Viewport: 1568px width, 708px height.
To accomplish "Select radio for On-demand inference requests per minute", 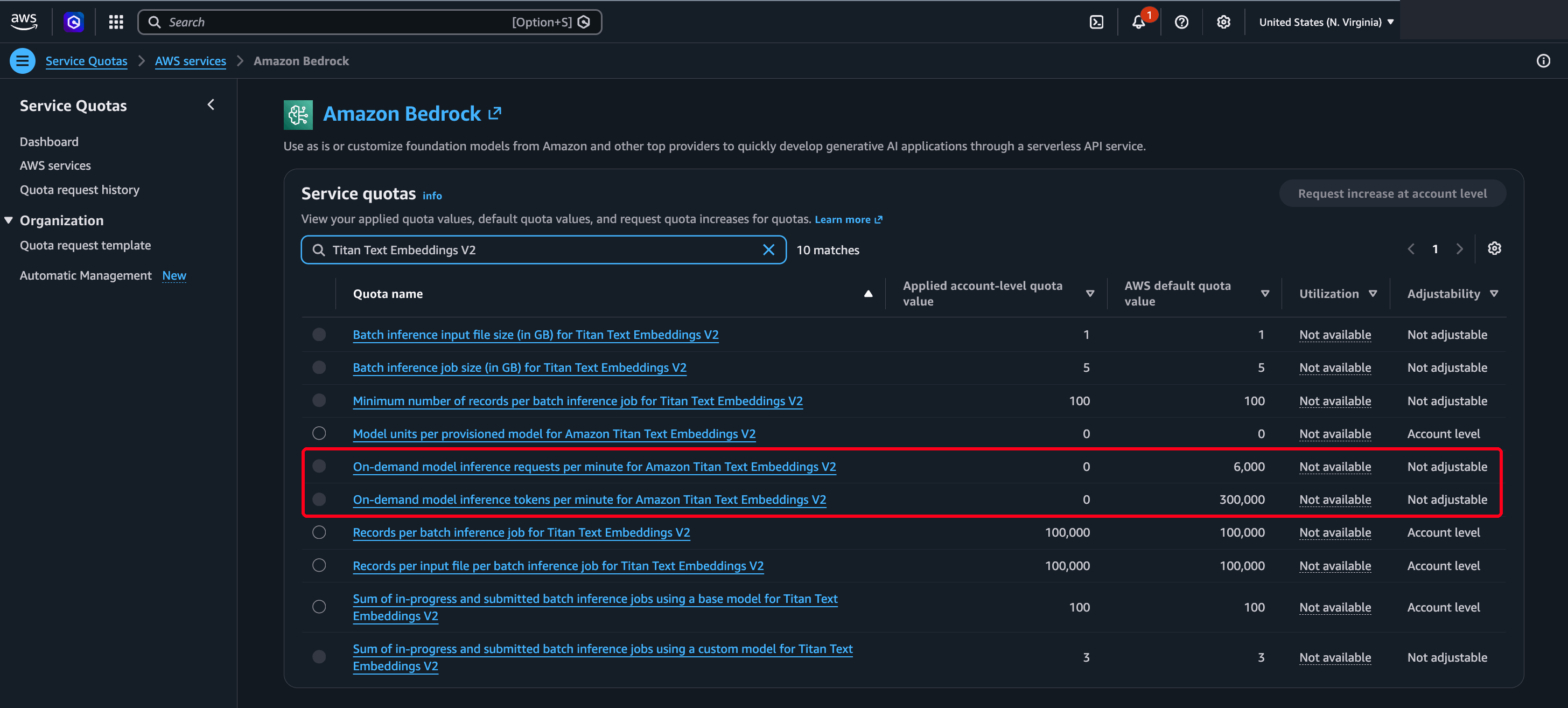I will tap(319, 466).
